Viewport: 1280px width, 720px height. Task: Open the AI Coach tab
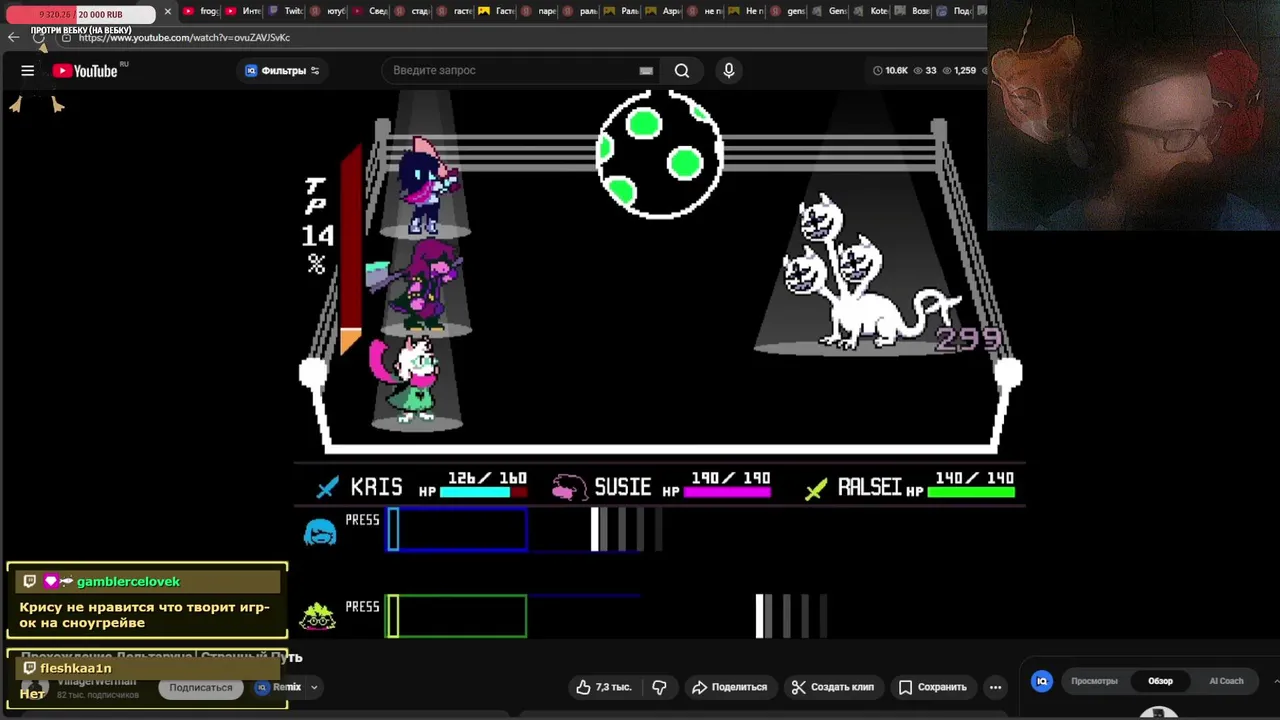[x=1226, y=681]
